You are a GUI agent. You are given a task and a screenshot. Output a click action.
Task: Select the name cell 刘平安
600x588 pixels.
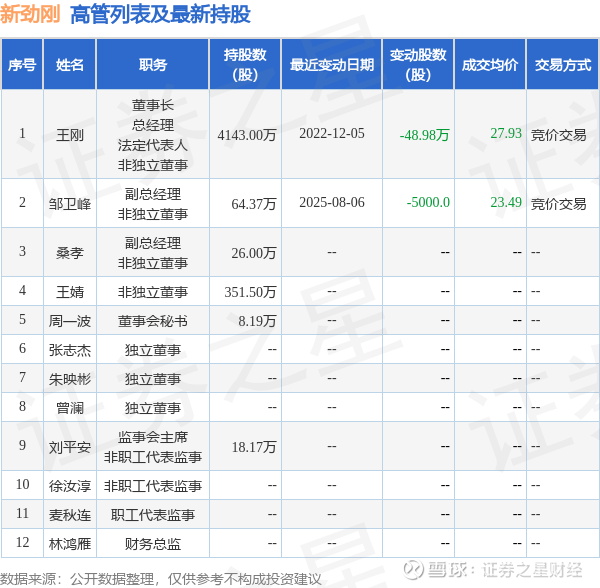pyautogui.click(x=70, y=447)
